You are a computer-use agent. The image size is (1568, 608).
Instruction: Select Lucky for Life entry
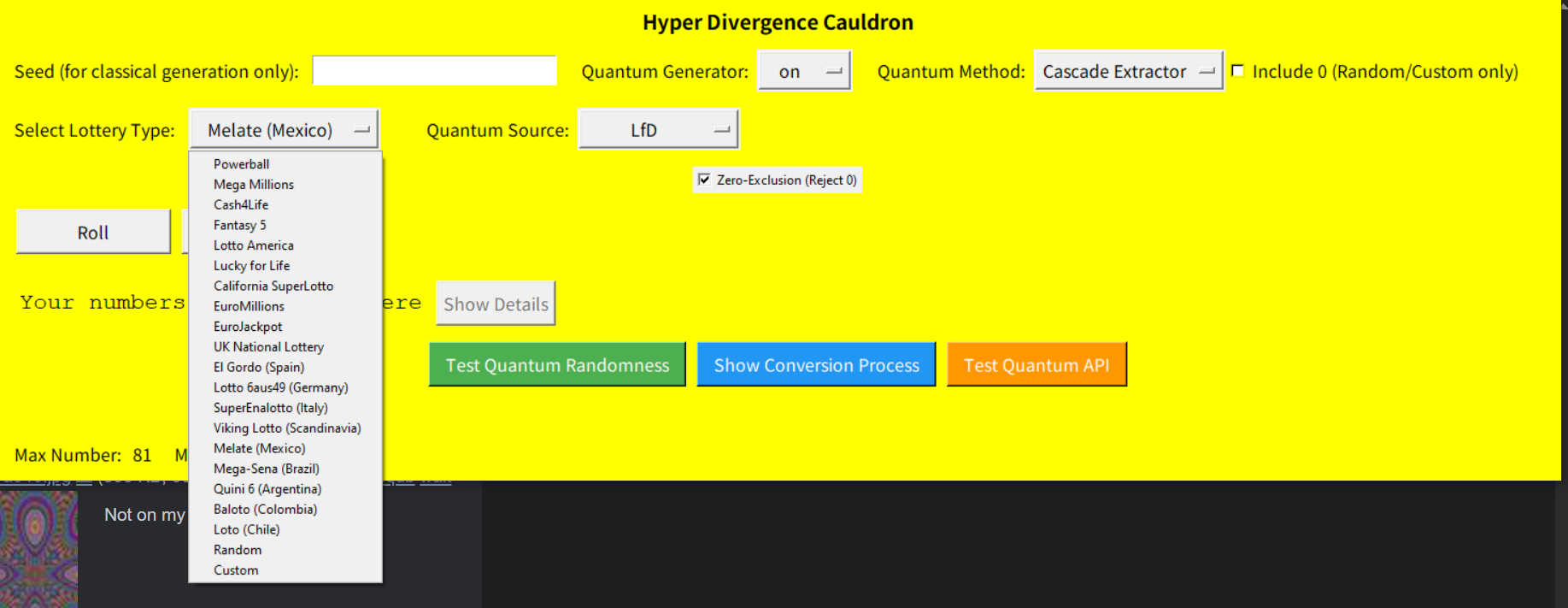click(x=285, y=266)
